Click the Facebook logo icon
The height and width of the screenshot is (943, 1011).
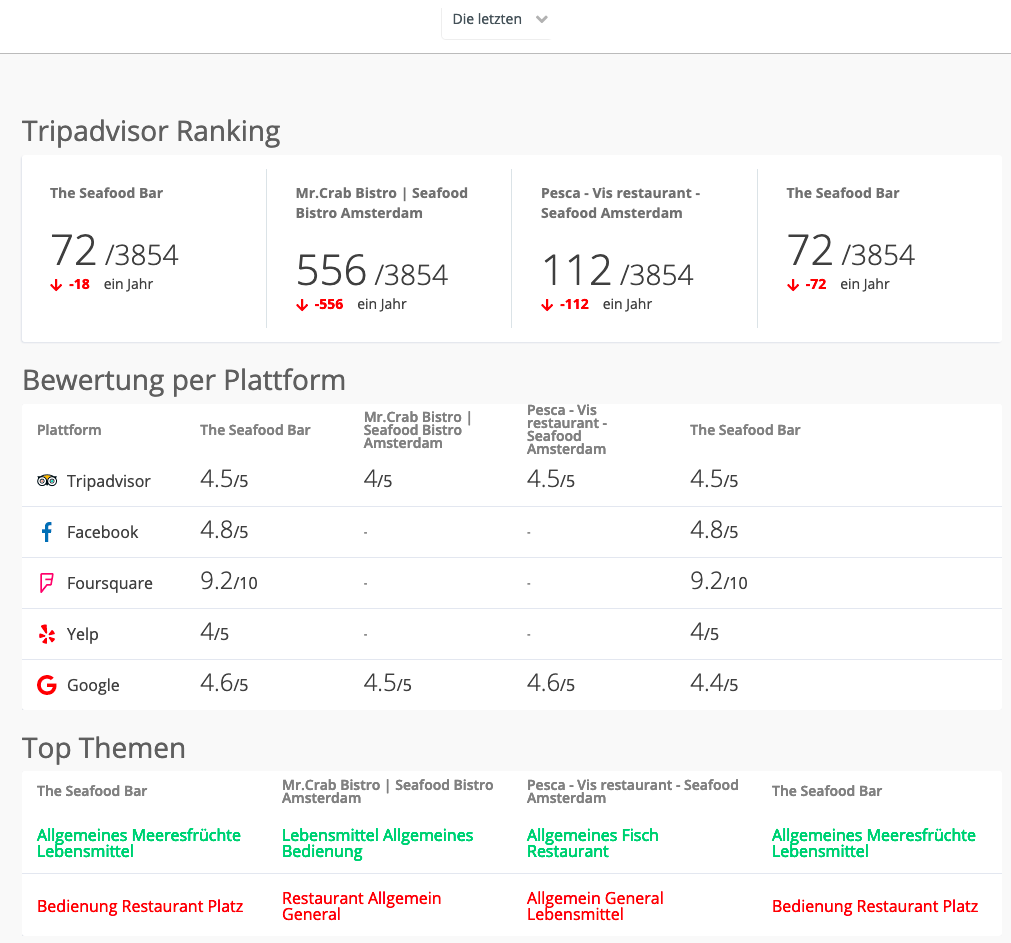point(46,532)
